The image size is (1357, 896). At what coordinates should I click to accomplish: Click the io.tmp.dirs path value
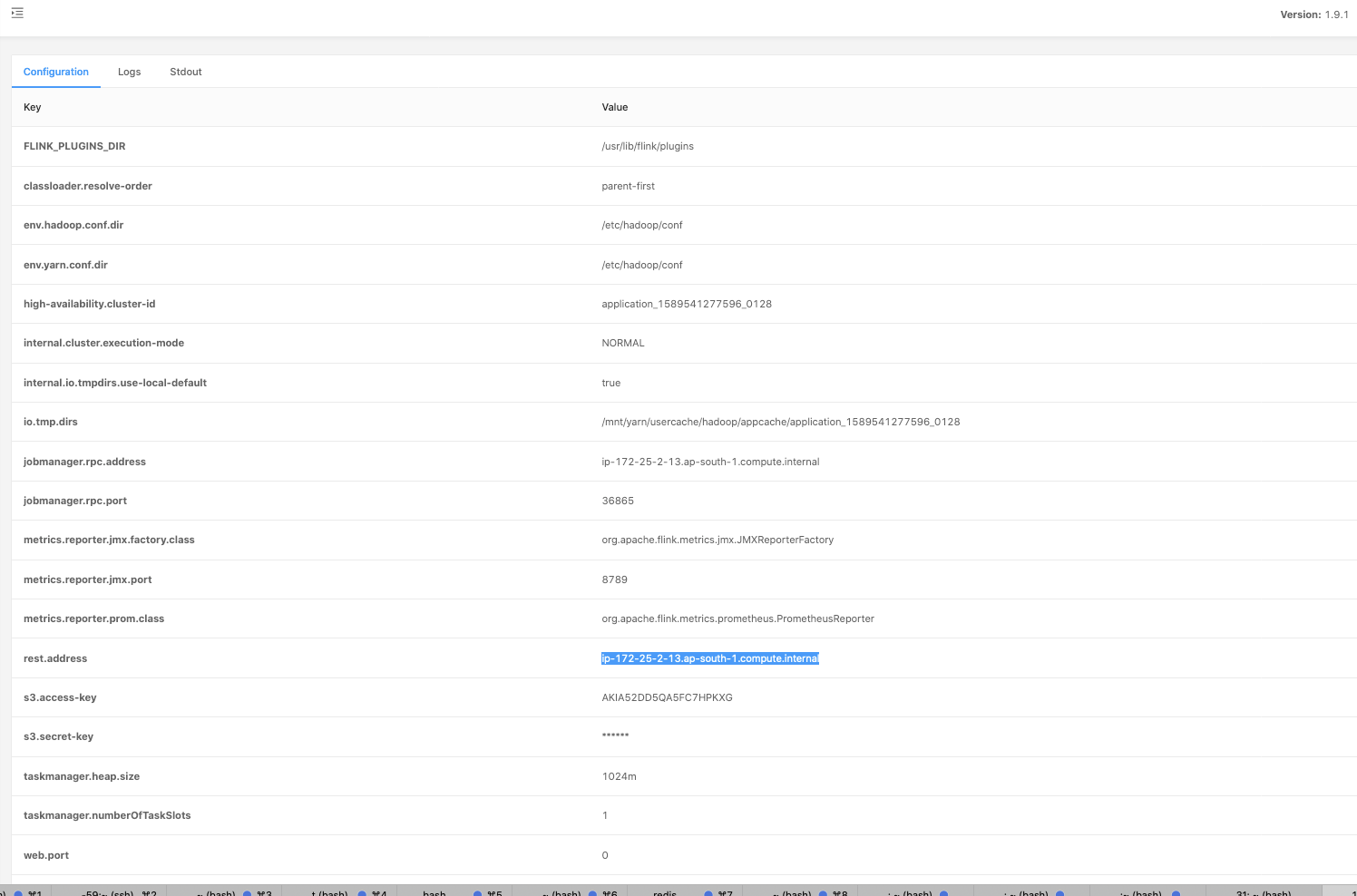[x=780, y=422]
